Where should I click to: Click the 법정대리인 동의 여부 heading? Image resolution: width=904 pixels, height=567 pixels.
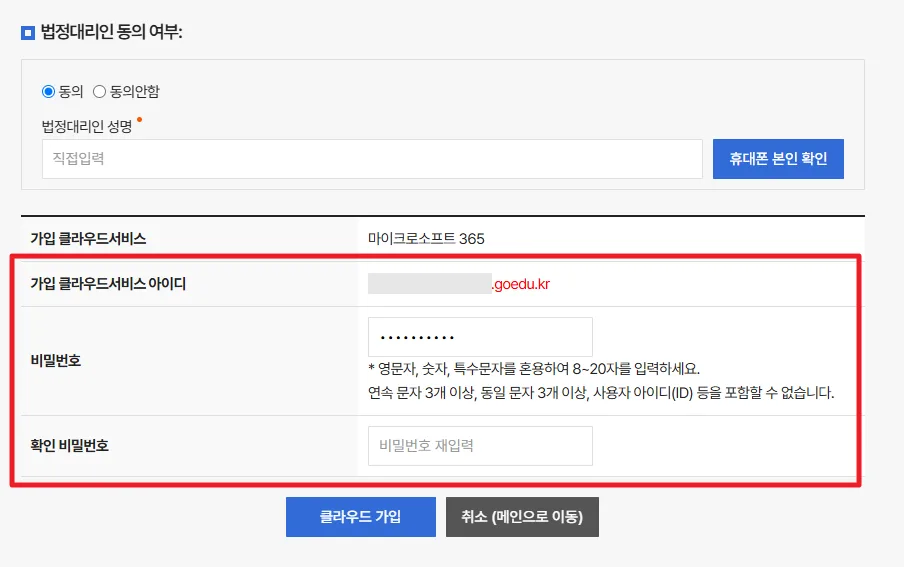112,32
